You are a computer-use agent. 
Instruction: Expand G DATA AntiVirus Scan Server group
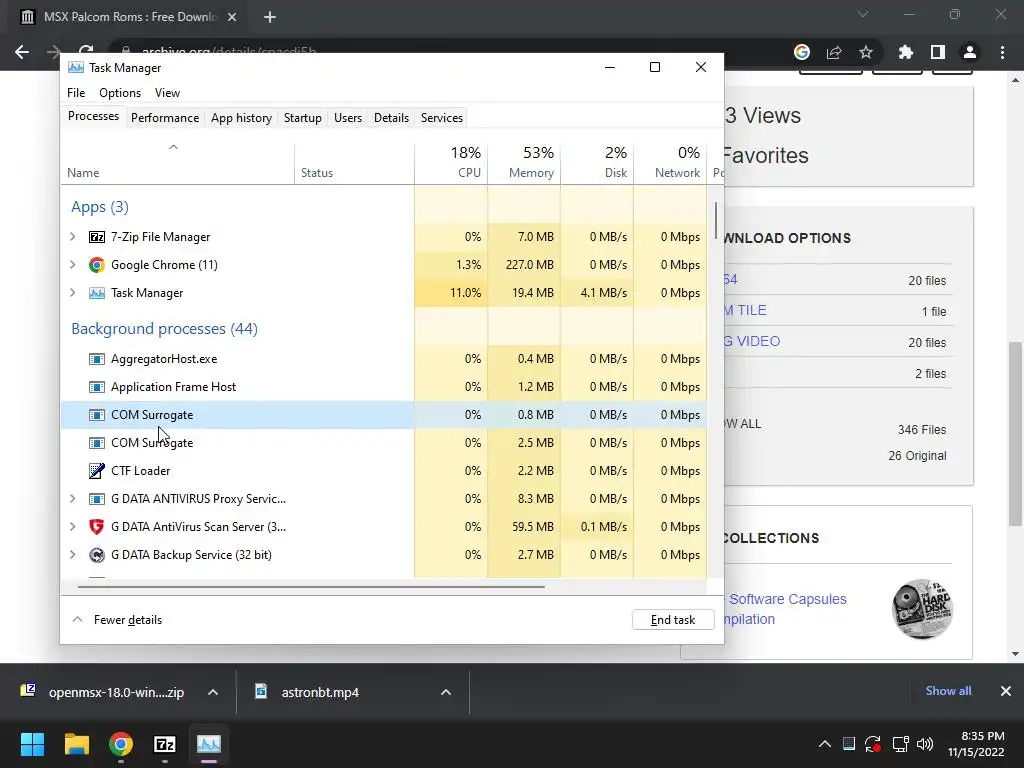(72, 527)
